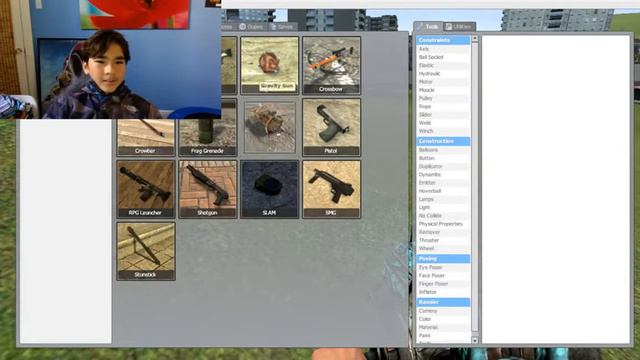Select the Hoverball tool
This screenshot has height=360, width=640.
[443, 191]
